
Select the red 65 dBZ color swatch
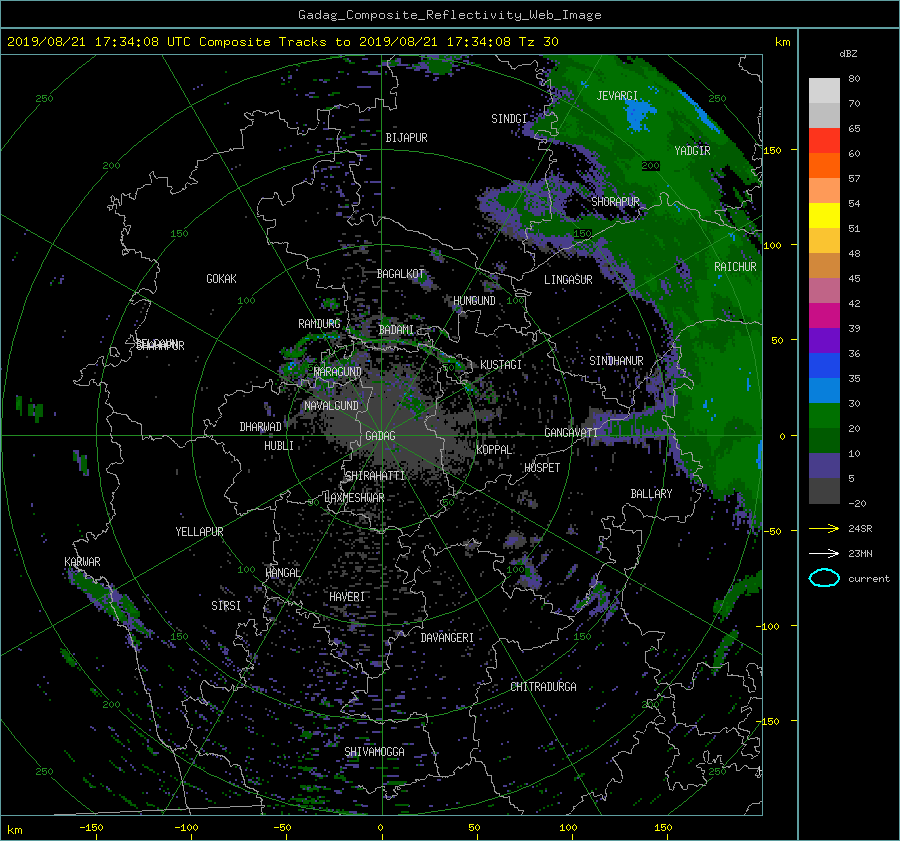824,140
